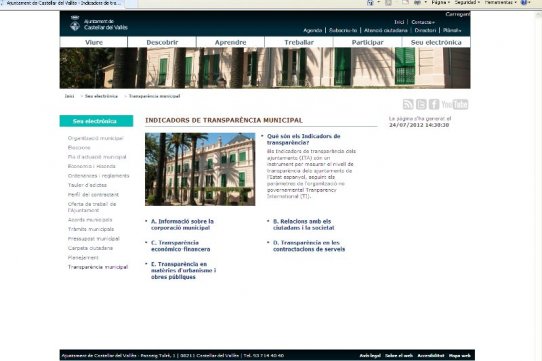Click the browser print icon

tap(418, 2)
